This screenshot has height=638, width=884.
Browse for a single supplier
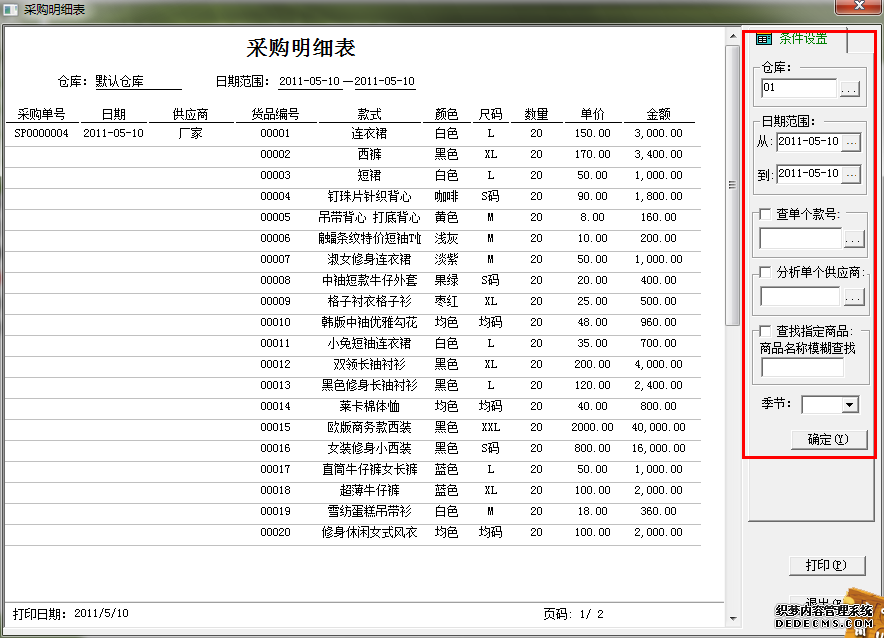click(x=852, y=297)
